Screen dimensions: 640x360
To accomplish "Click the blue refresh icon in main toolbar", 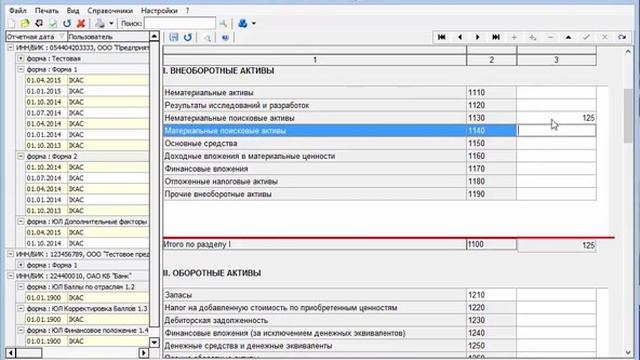I will tap(67, 23).
